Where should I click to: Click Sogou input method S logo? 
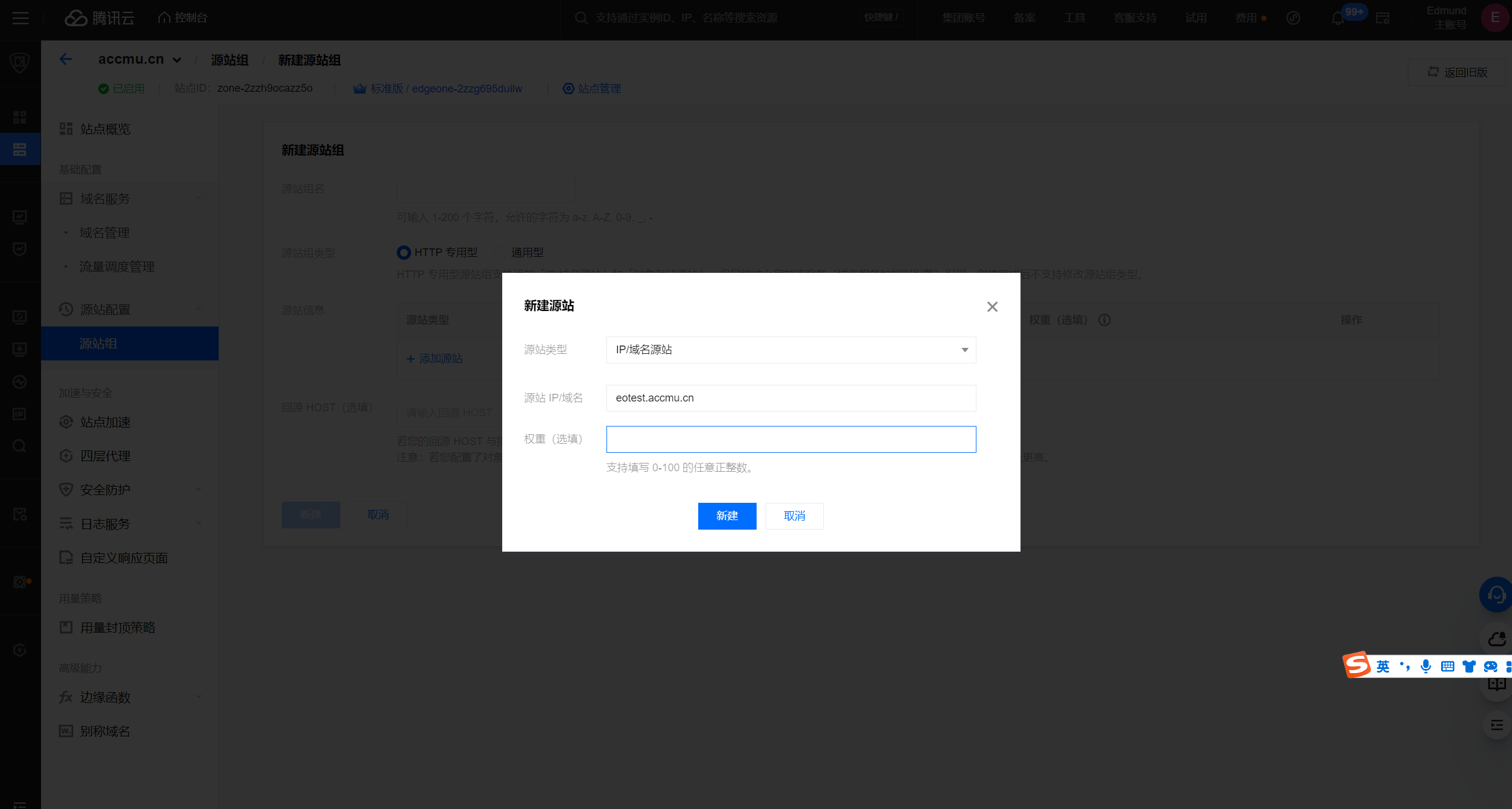(x=1357, y=665)
